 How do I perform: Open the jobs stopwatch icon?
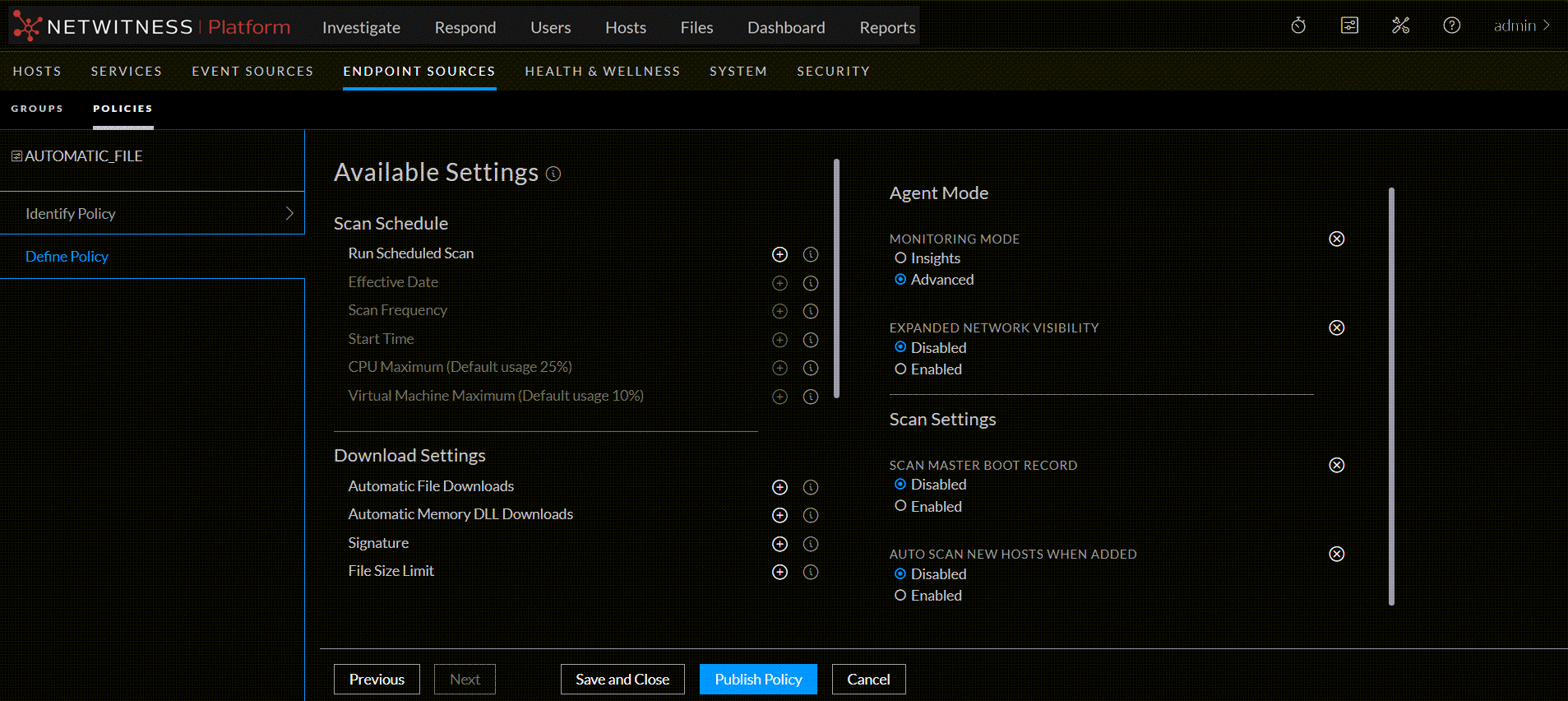click(x=1298, y=26)
